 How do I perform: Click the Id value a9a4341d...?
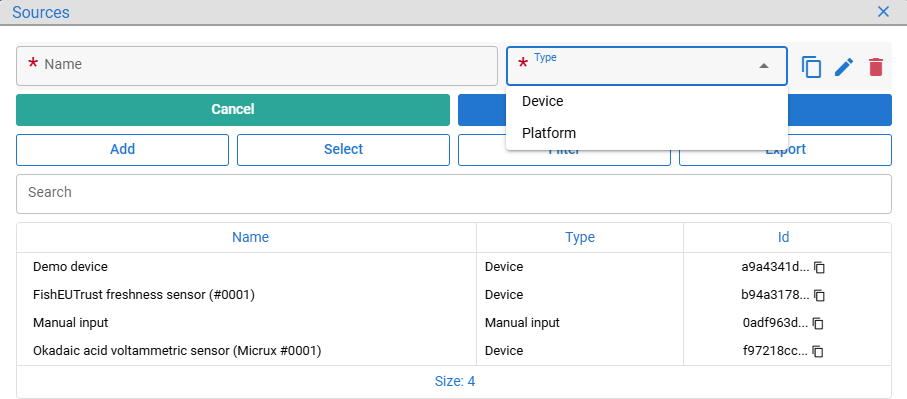click(x=775, y=267)
